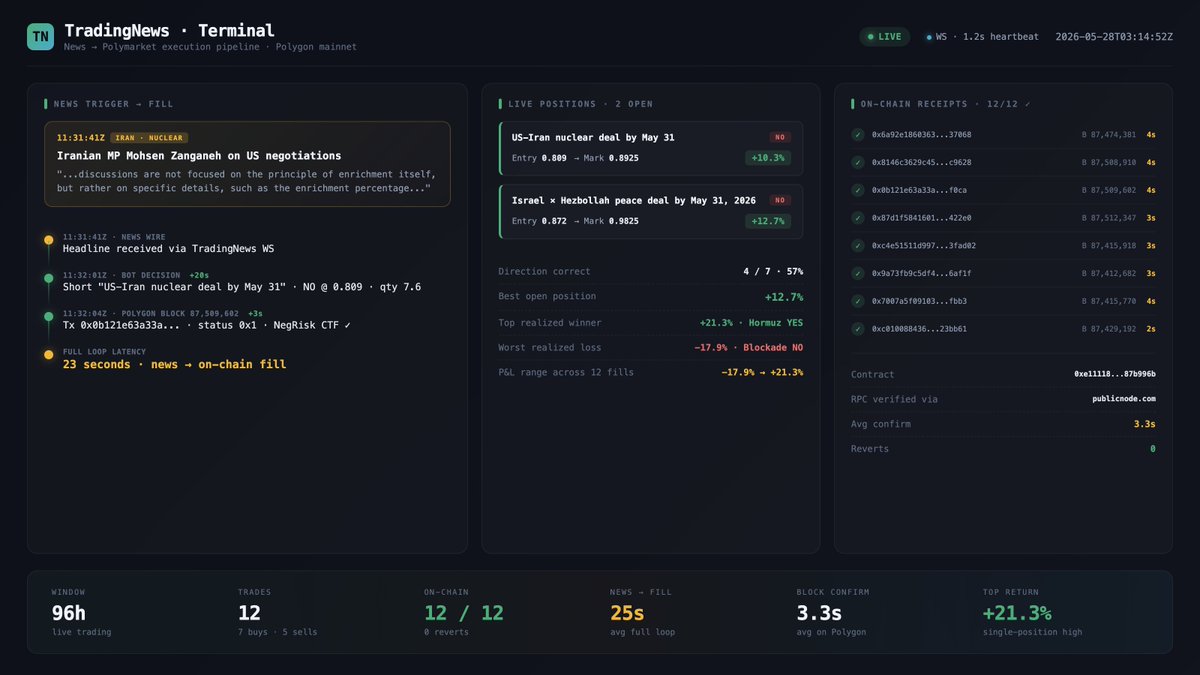This screenshot has height=675, width=1200.
Task: Open the Mohsen Zanganeh headline card
Action: (x=247, y=164)
